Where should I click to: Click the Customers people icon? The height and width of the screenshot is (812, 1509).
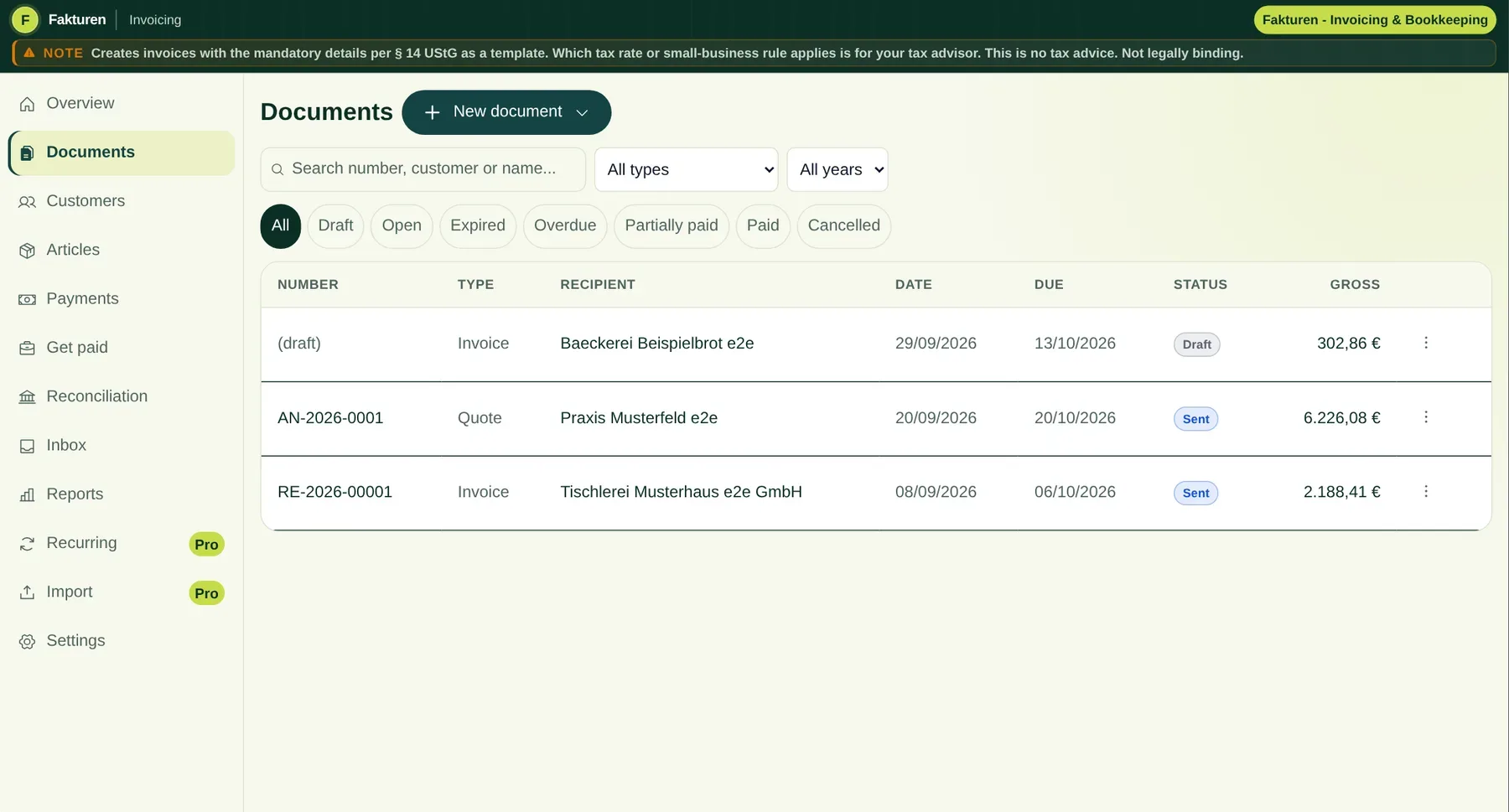coord(28,202)
